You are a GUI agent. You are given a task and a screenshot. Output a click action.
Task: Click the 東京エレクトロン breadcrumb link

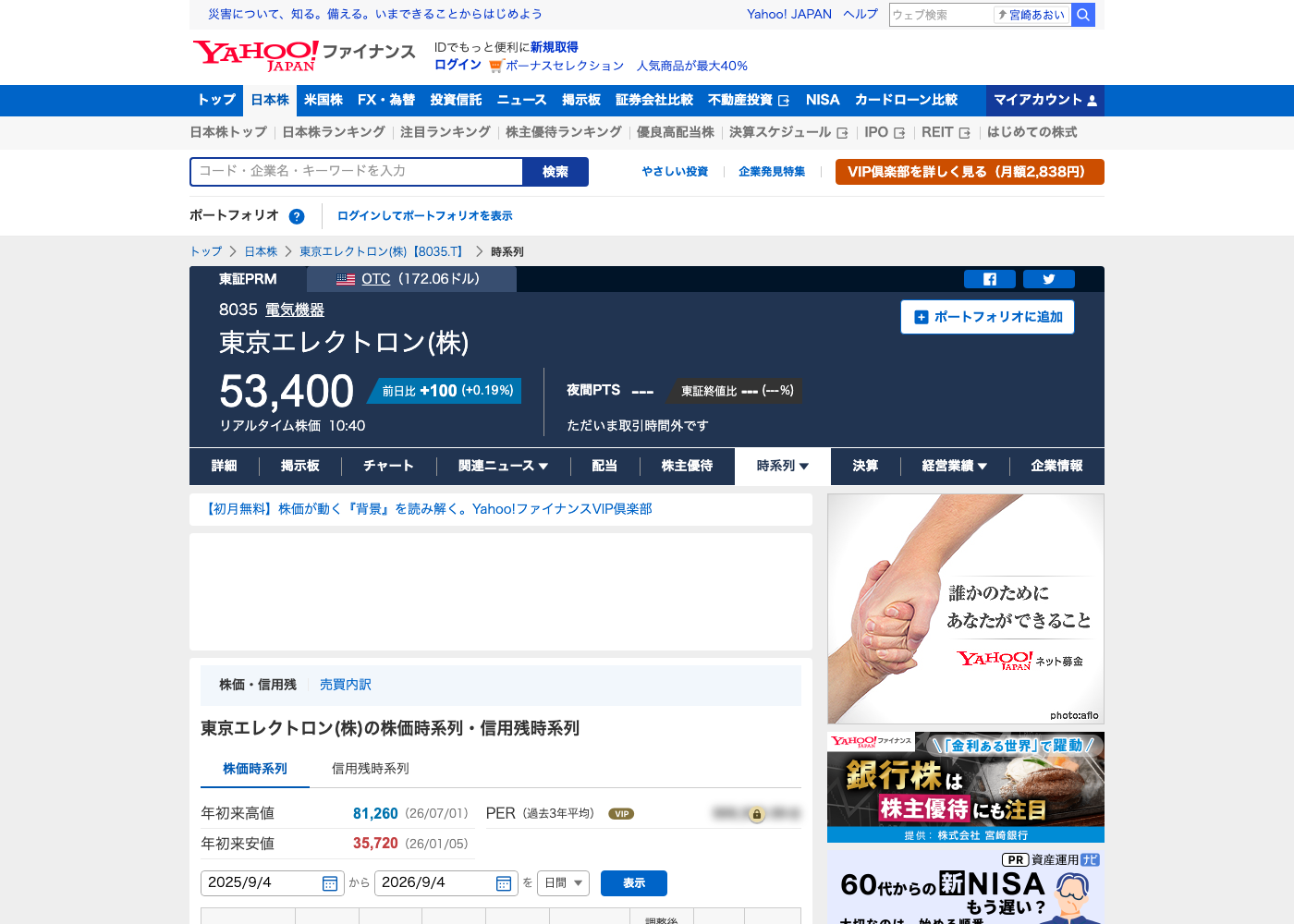point(383,251)
